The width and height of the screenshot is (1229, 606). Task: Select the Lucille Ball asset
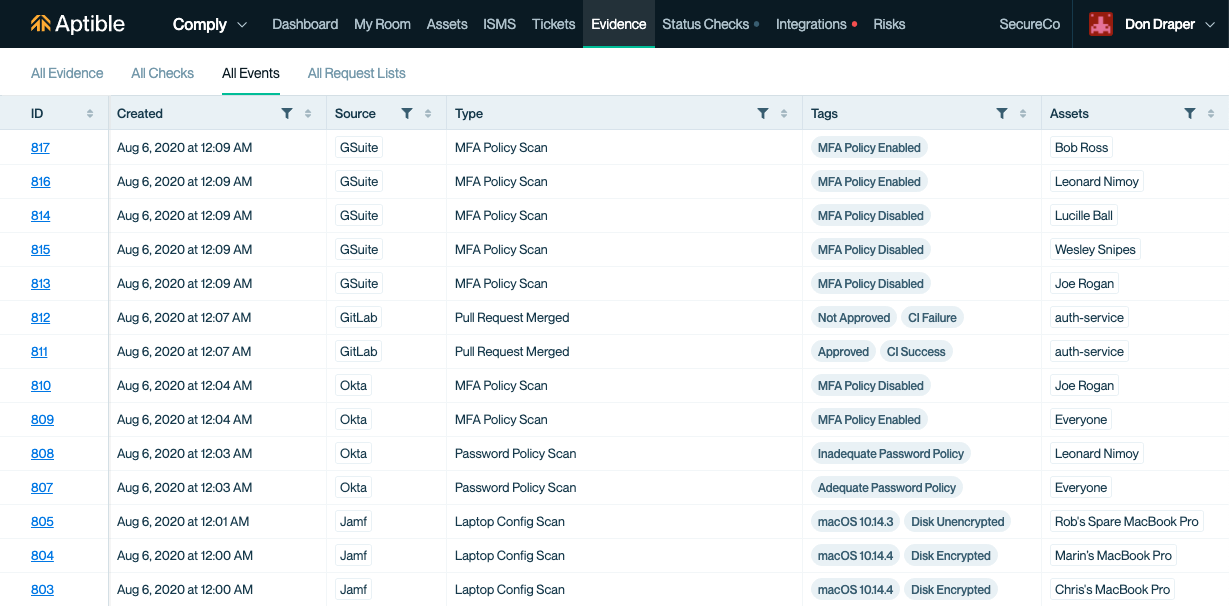coord(1084,216)
